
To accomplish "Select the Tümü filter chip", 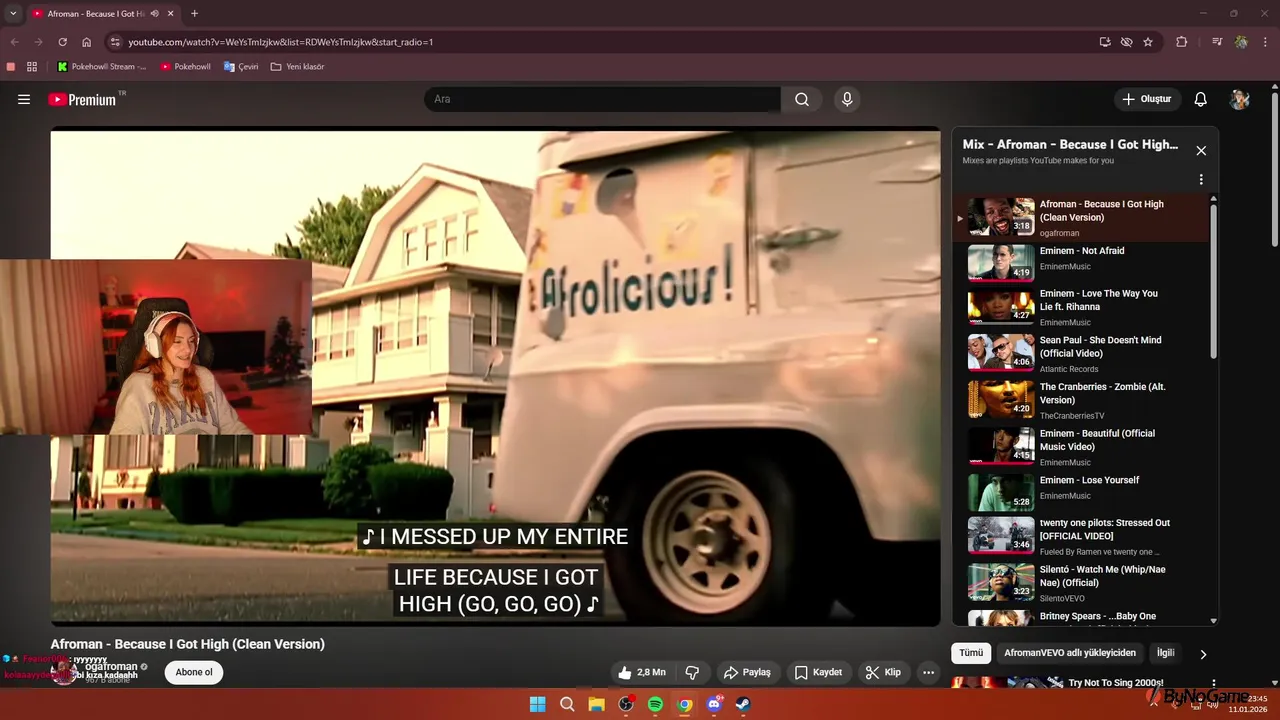I will point(971,653).
